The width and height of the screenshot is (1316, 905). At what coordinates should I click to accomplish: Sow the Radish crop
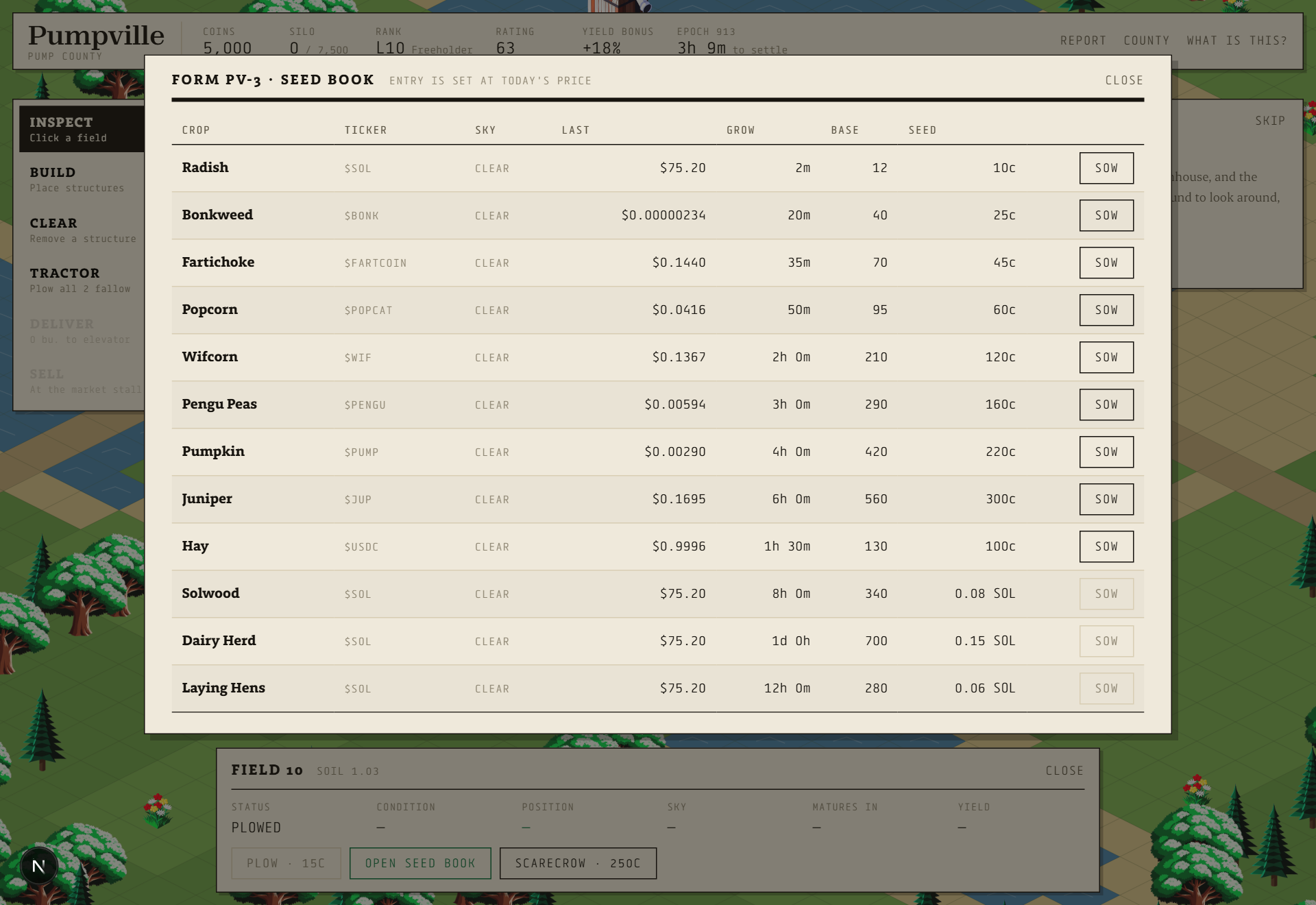1106,168
